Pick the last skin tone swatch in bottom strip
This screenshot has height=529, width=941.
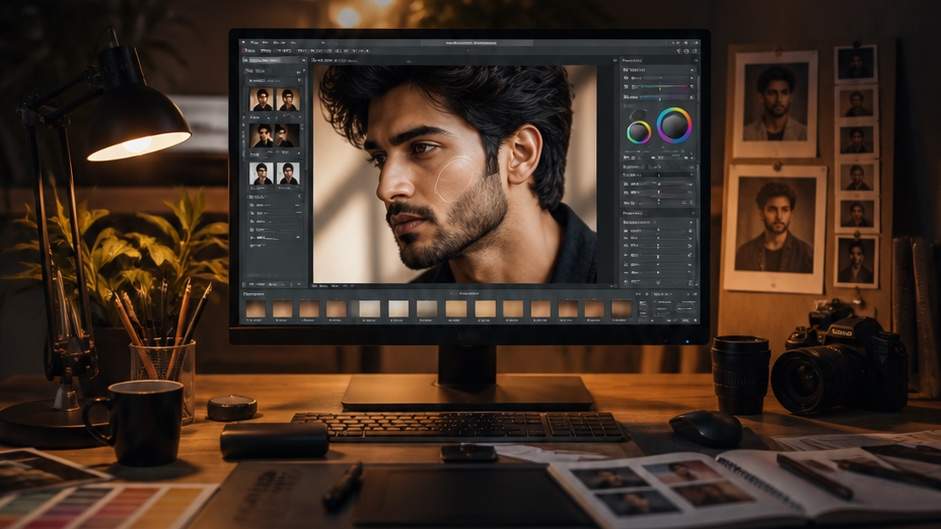[622, 309]
